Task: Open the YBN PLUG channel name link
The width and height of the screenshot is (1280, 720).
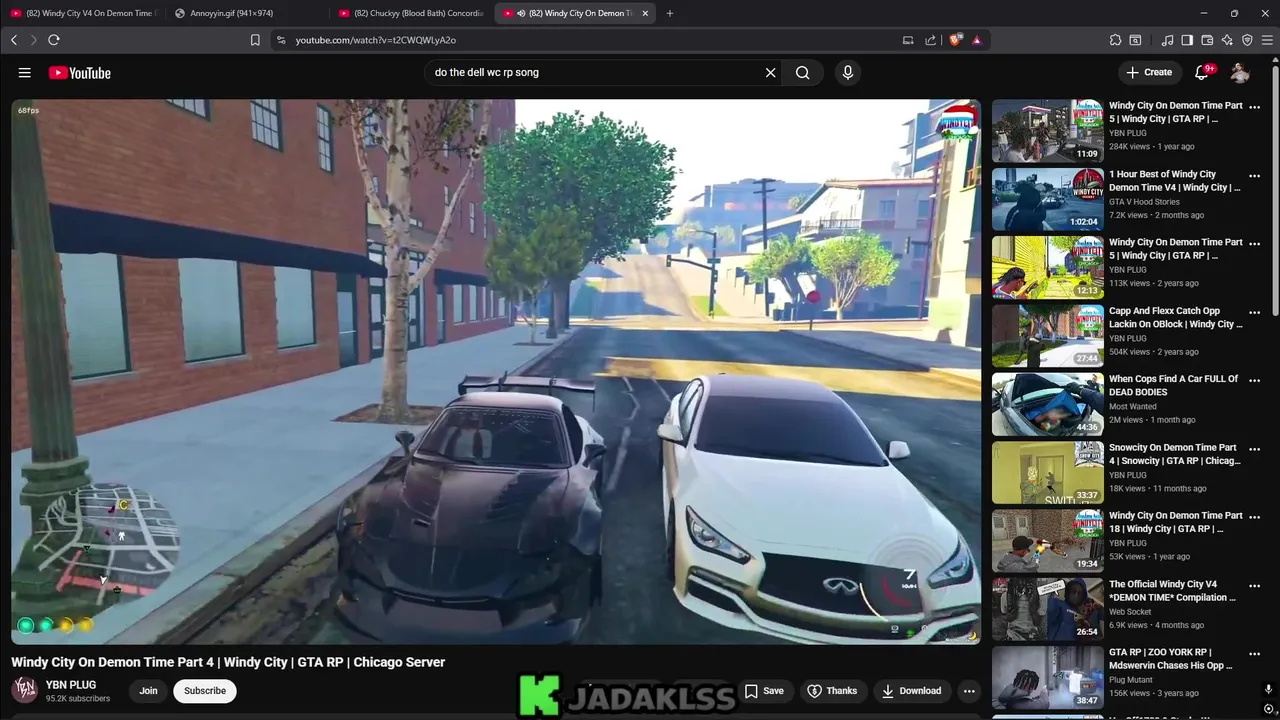Action: (x=71, y=685)
